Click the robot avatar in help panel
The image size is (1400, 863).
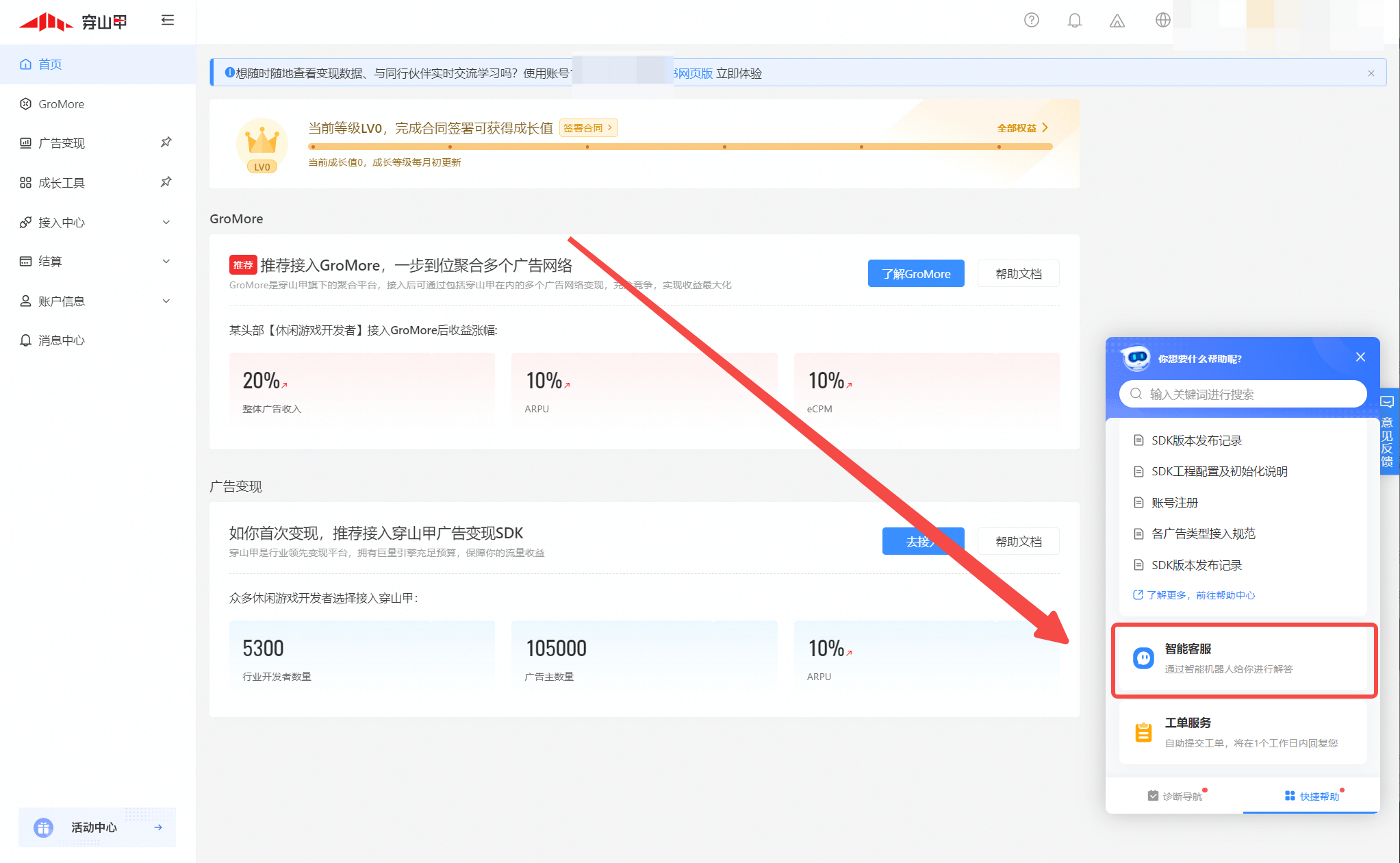coord(1136,357)
